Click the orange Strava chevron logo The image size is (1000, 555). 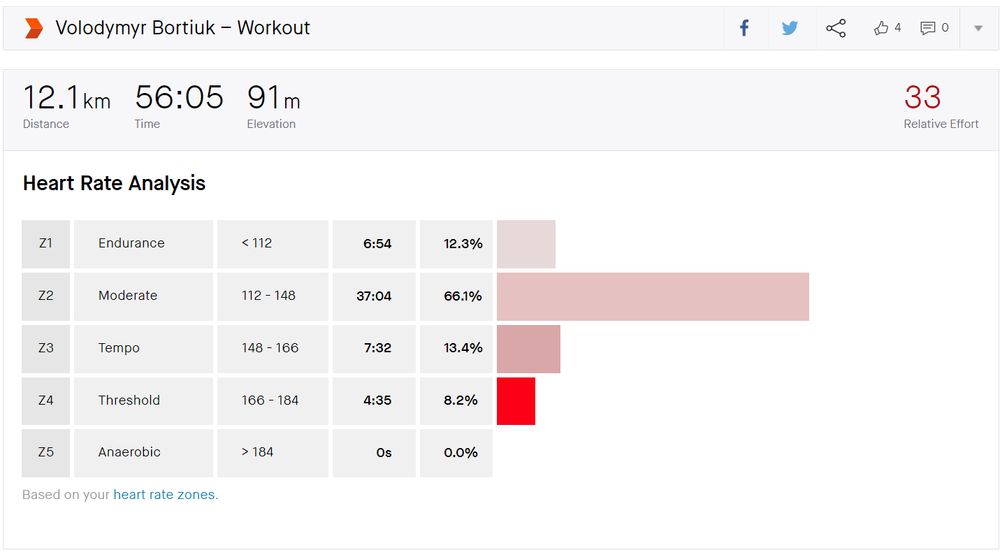(33, 28)
